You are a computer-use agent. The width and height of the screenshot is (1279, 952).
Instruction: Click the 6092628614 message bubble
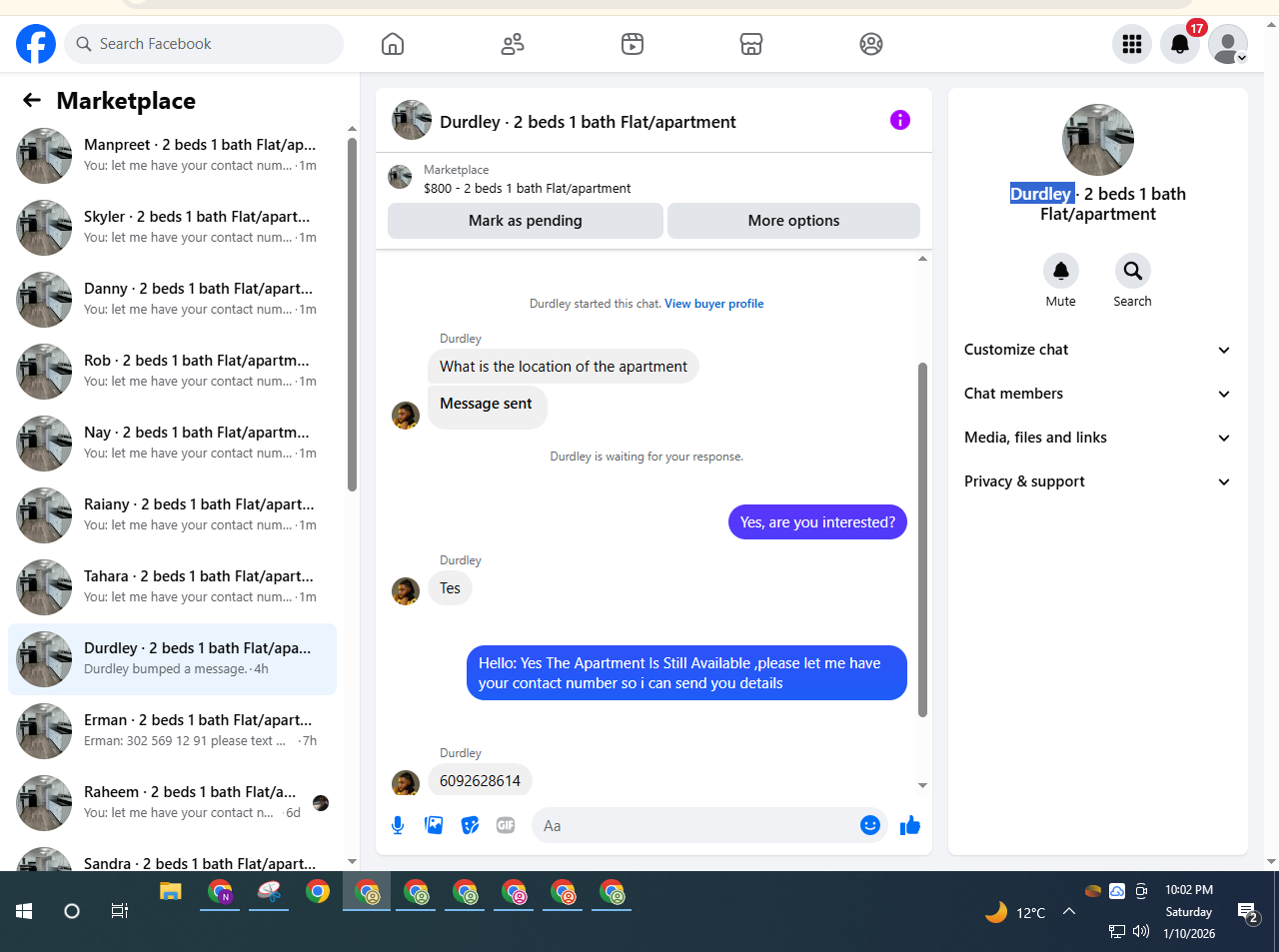tap(480, 781)
